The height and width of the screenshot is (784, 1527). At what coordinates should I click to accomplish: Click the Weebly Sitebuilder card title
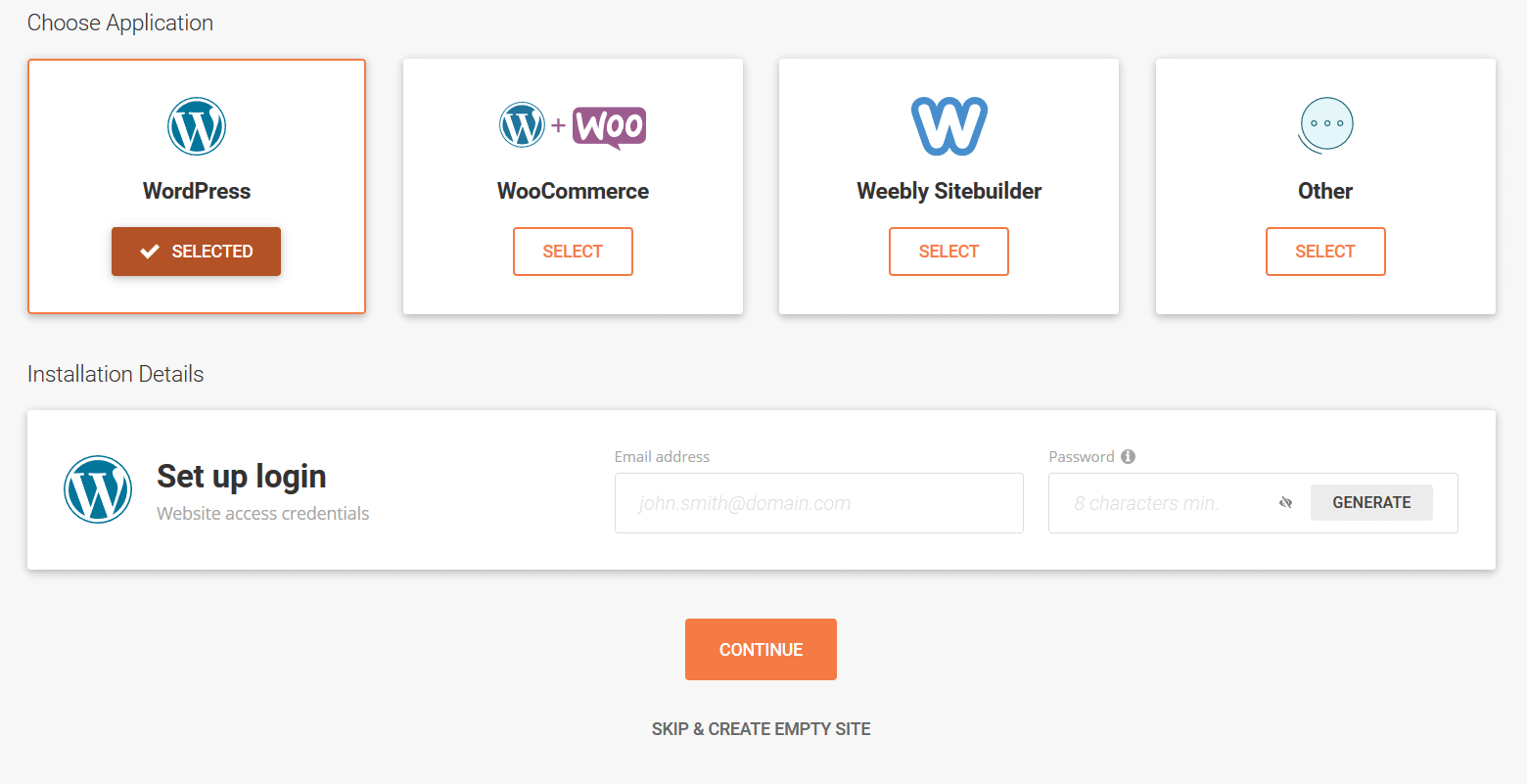point(949,191)
